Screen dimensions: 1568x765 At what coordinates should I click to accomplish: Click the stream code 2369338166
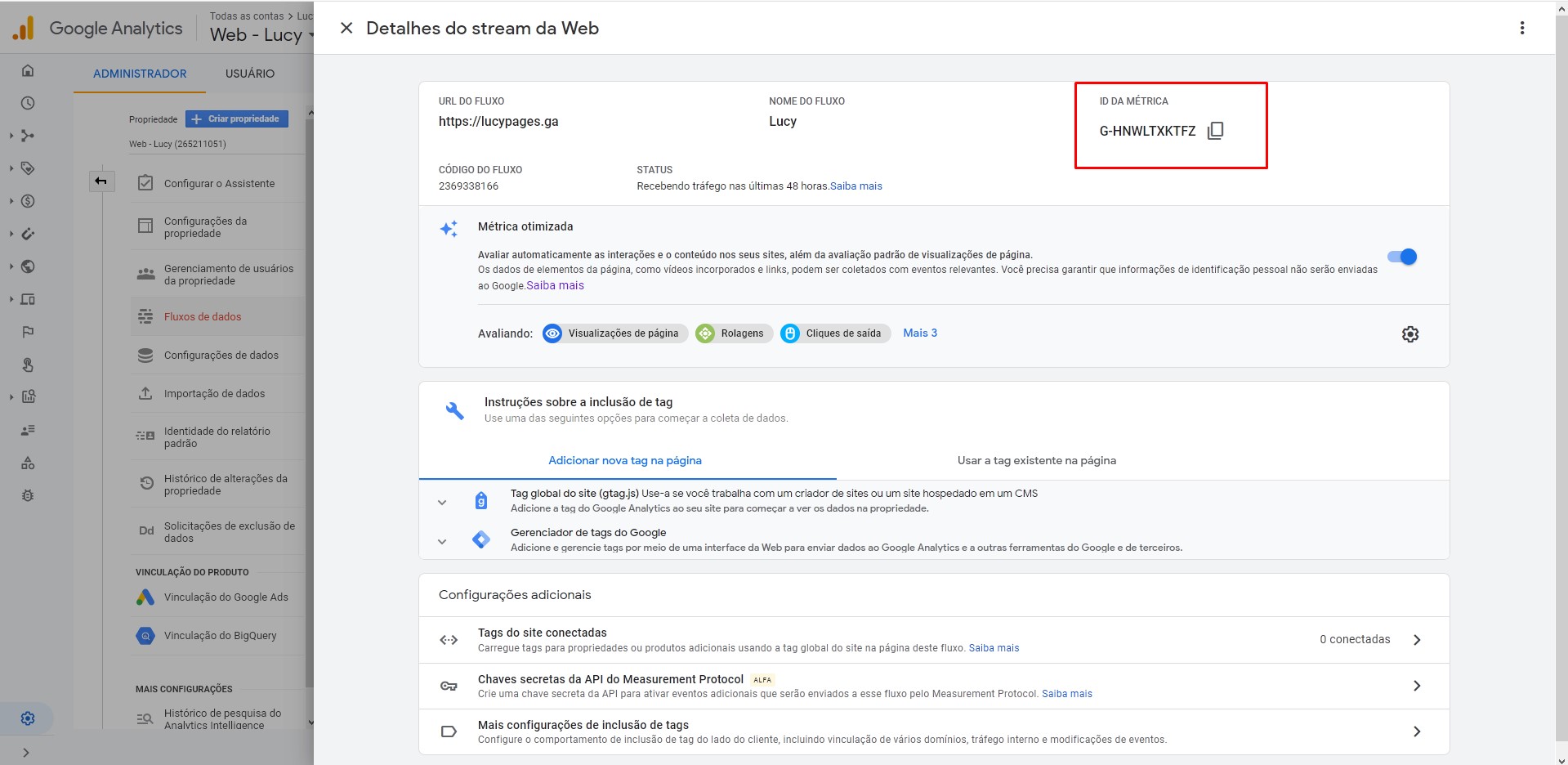468,186
